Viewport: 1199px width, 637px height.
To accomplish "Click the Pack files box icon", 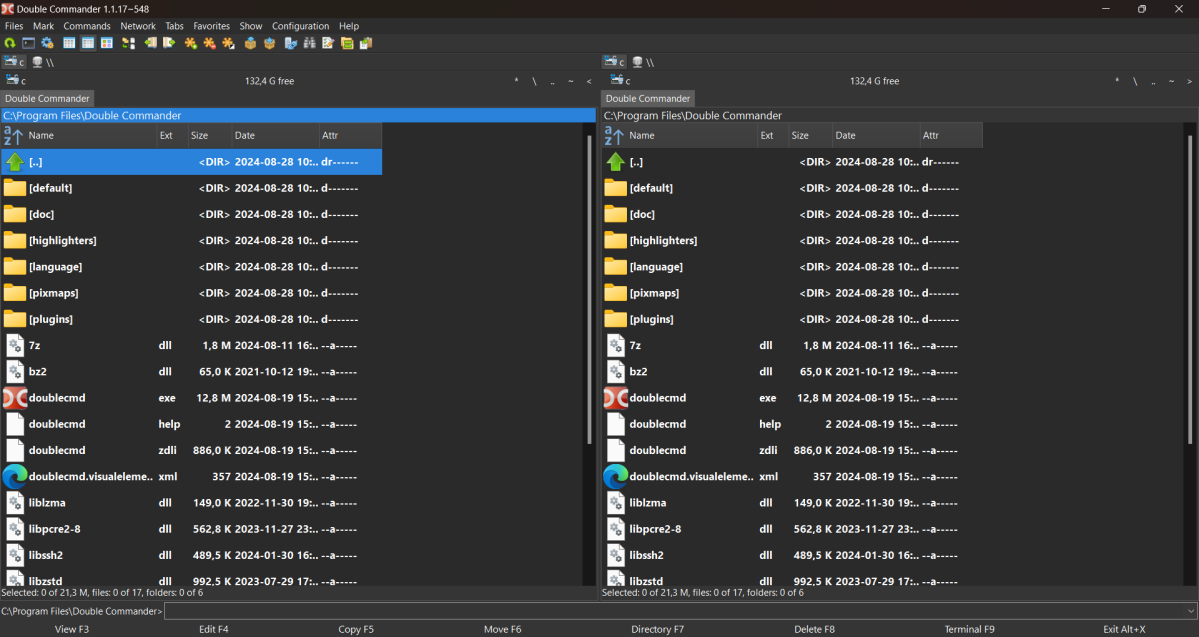I will (251, 43).
